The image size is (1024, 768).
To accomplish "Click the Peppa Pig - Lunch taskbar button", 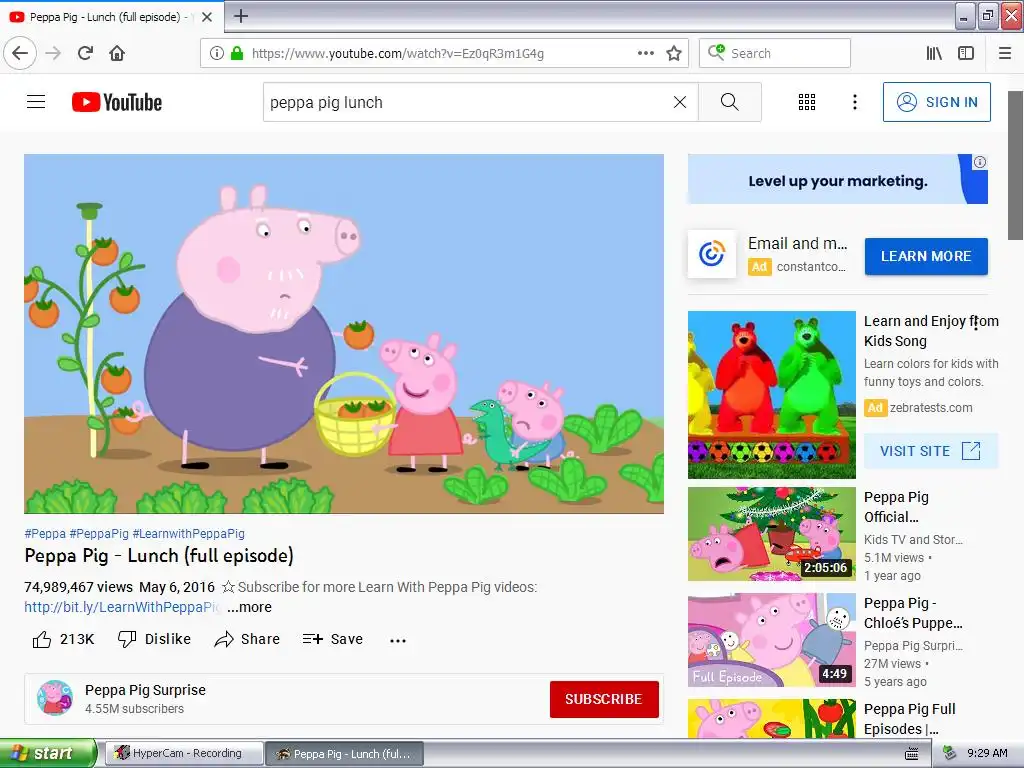I will pyautogui.click(x=345, y=754).
